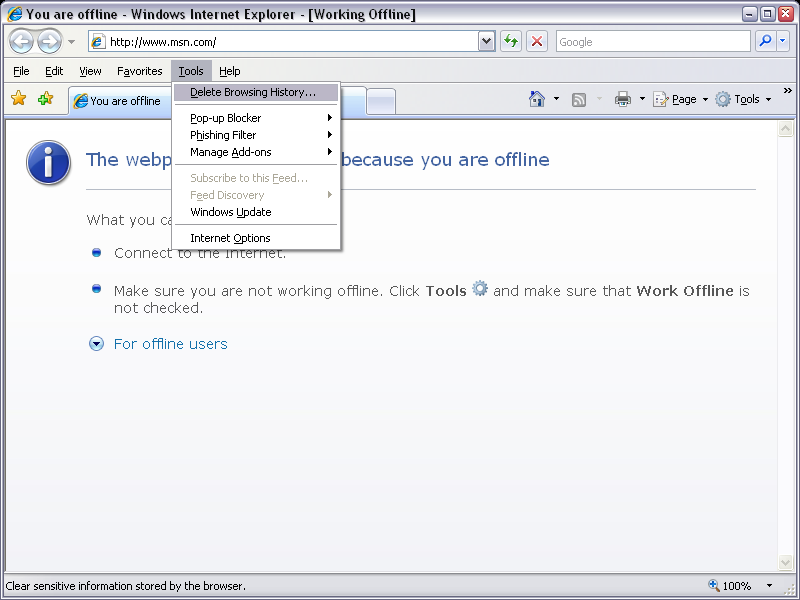Screen dimensions: 800x600
Task: Expand 'For offline users' section
Action: [x=96, y=344]
